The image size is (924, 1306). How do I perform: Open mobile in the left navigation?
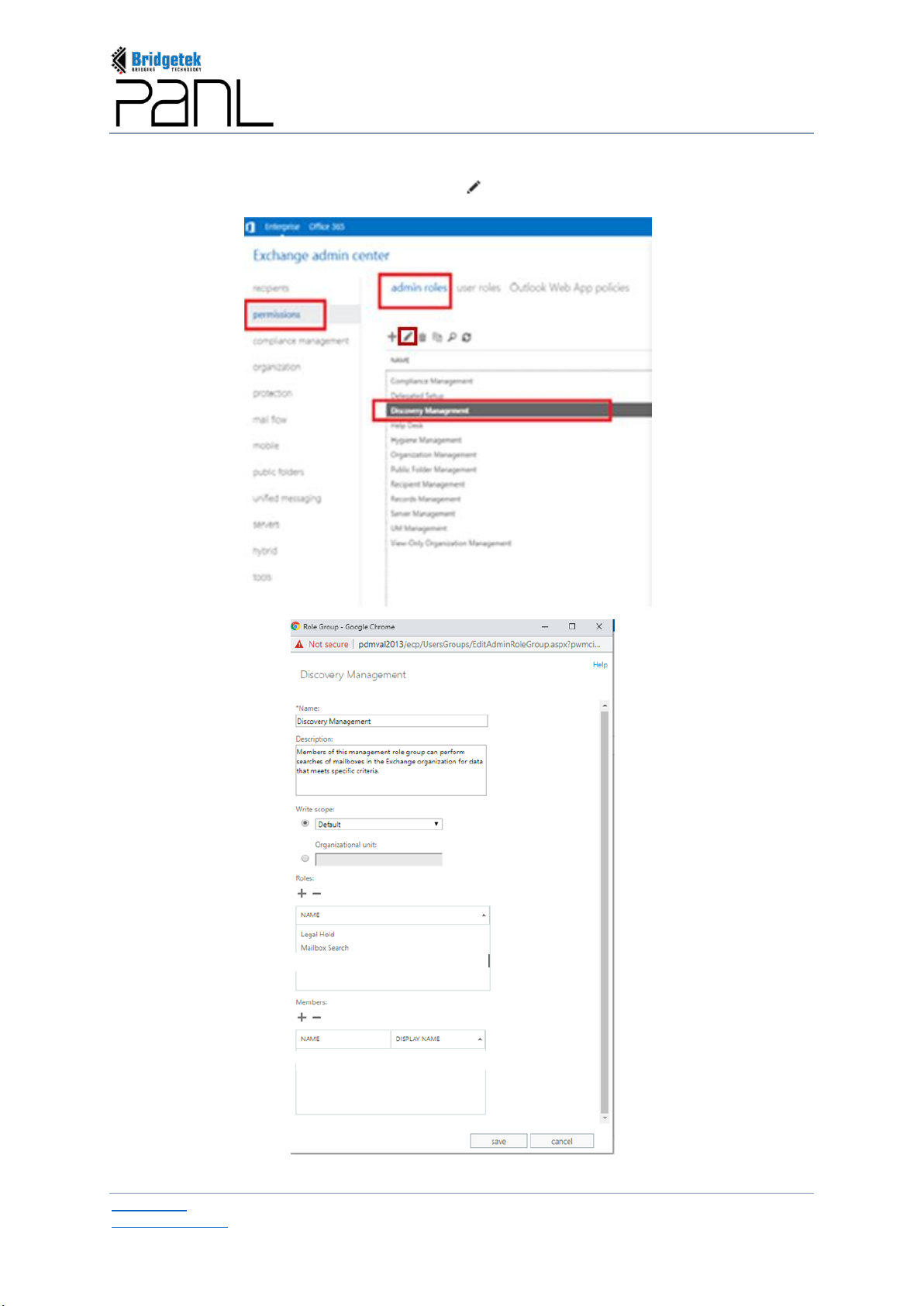click(265, 446)
